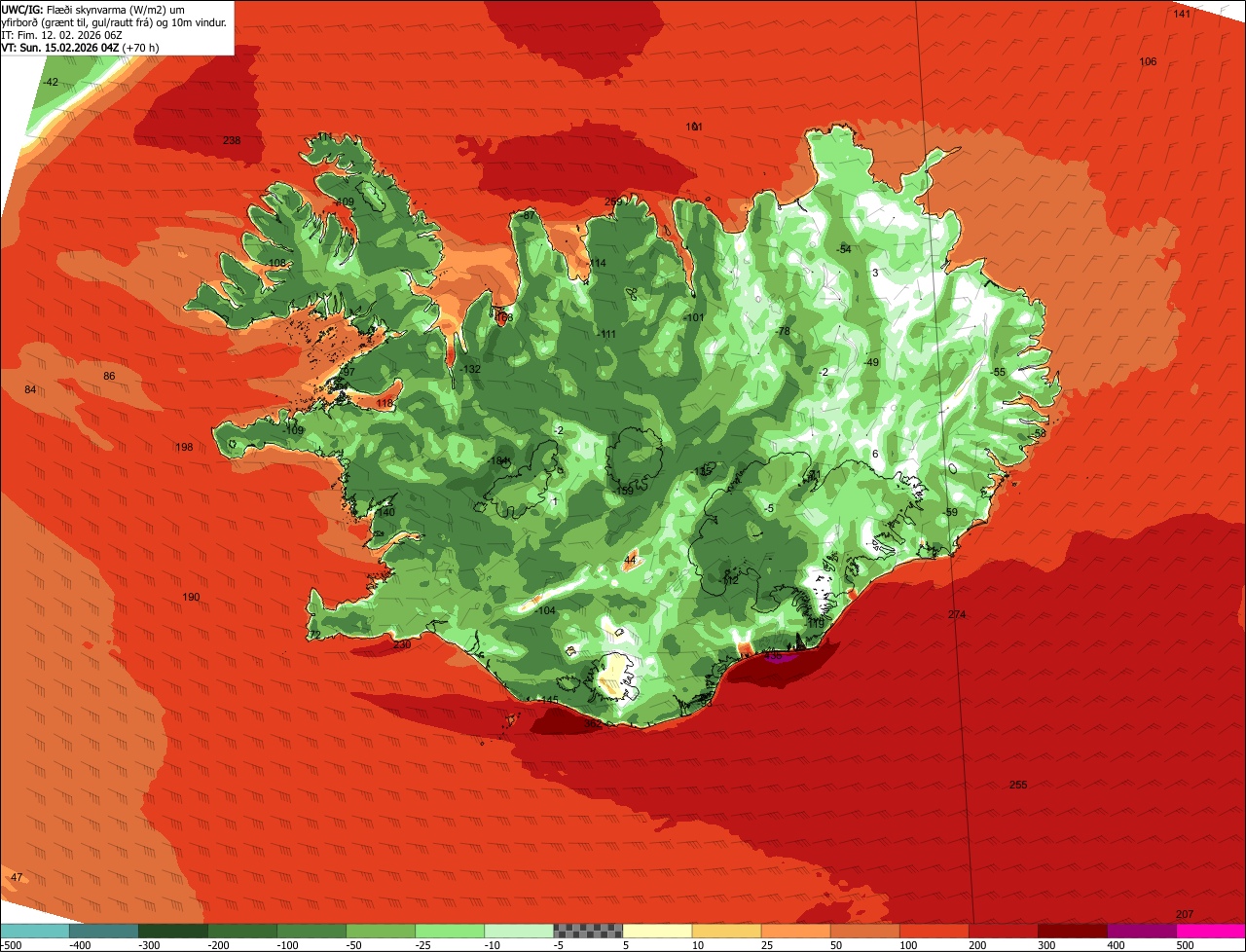Click the magenta legend swatch between 400 and 500
This screenshot has height=952, width=1246.
[x=1141, y=930]
